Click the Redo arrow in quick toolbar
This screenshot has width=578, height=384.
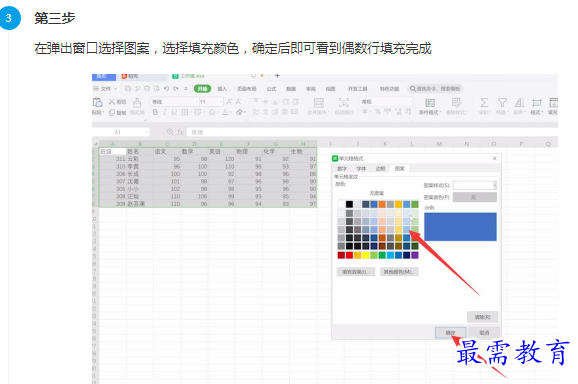click(x=176, y=88)
